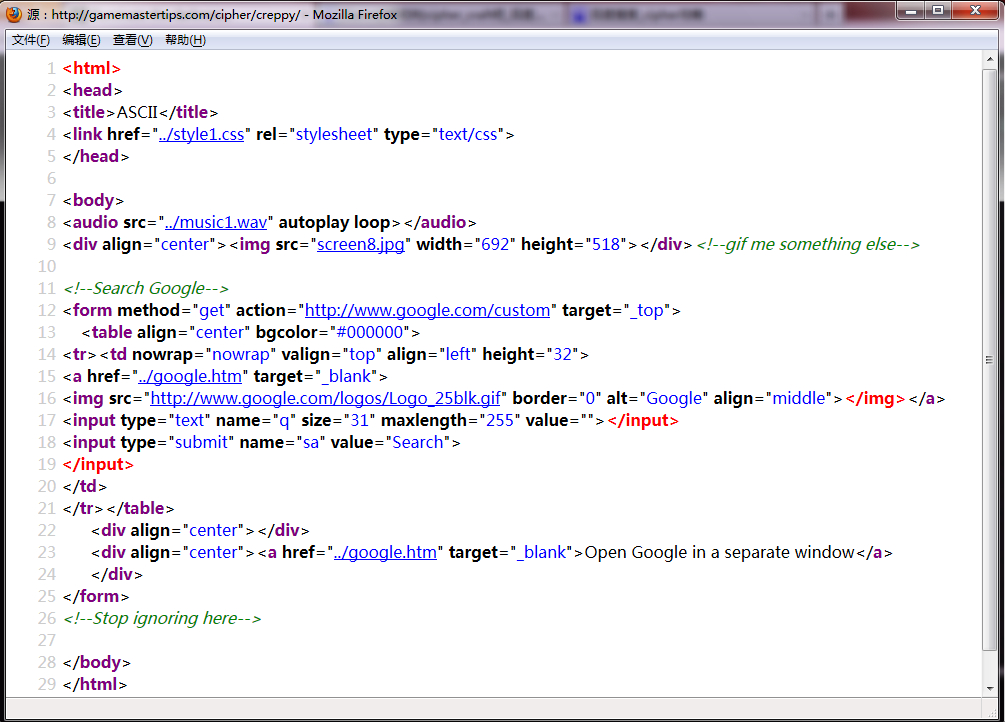The width and height of the screenshot is (1005, 722).
Task: Click the "get" method value
Action: pos(212,310)
